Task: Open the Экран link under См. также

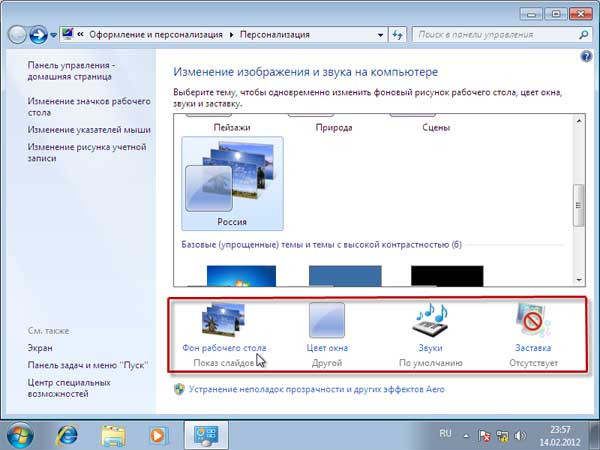Action: pyautogui.click(x=40, y=348)
